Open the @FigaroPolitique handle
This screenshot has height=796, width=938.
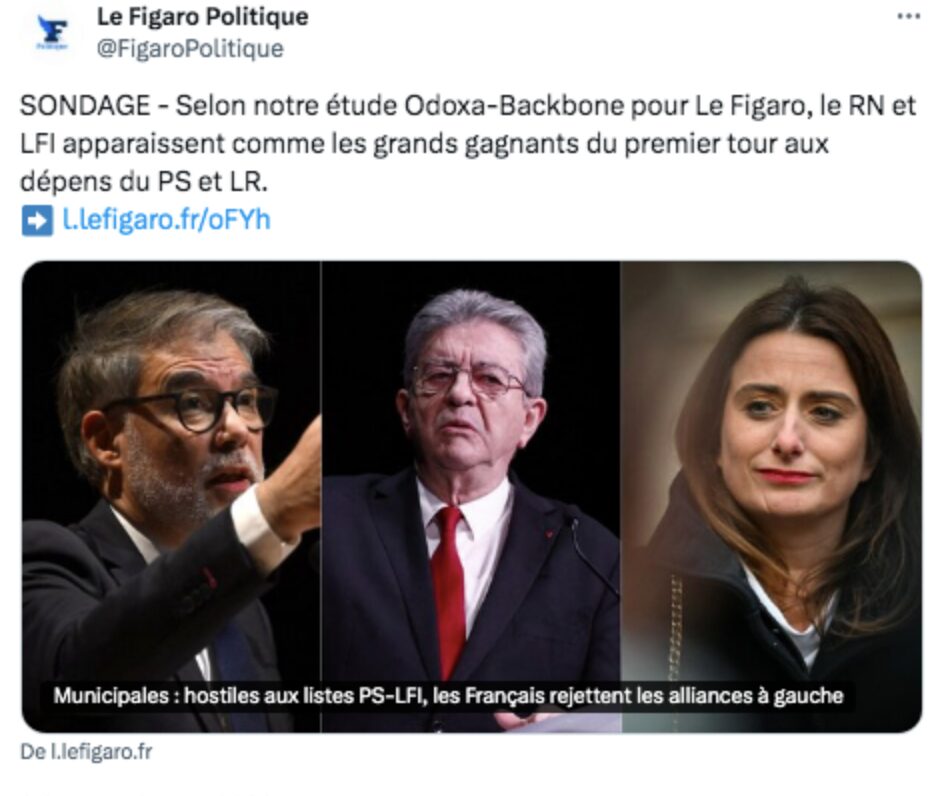pyautogui.click(x=190, y=48)
